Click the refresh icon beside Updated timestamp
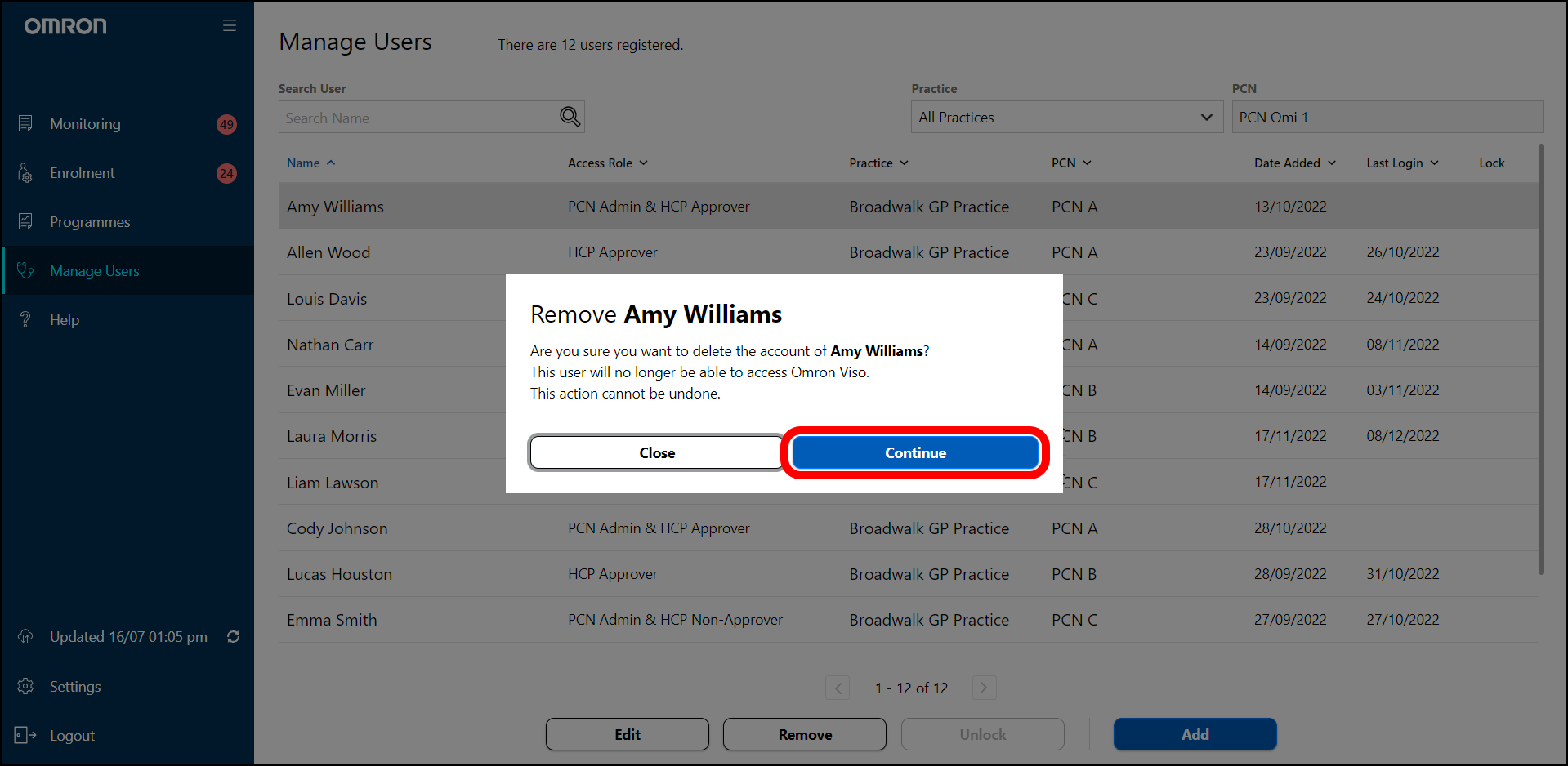This screenshot has width=1568, height=766. [234, 637]
